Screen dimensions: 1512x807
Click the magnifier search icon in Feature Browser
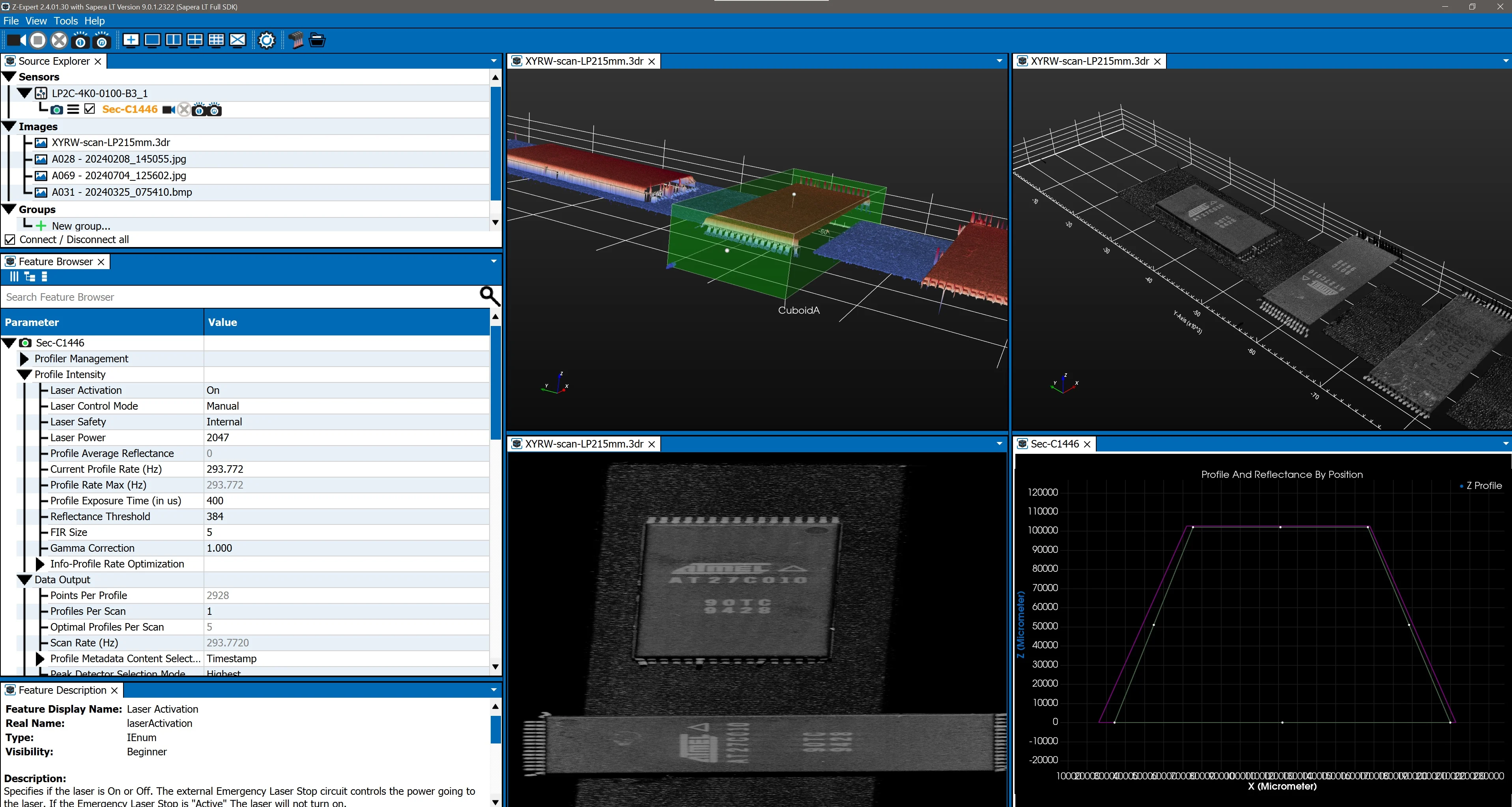coord(490,296)
